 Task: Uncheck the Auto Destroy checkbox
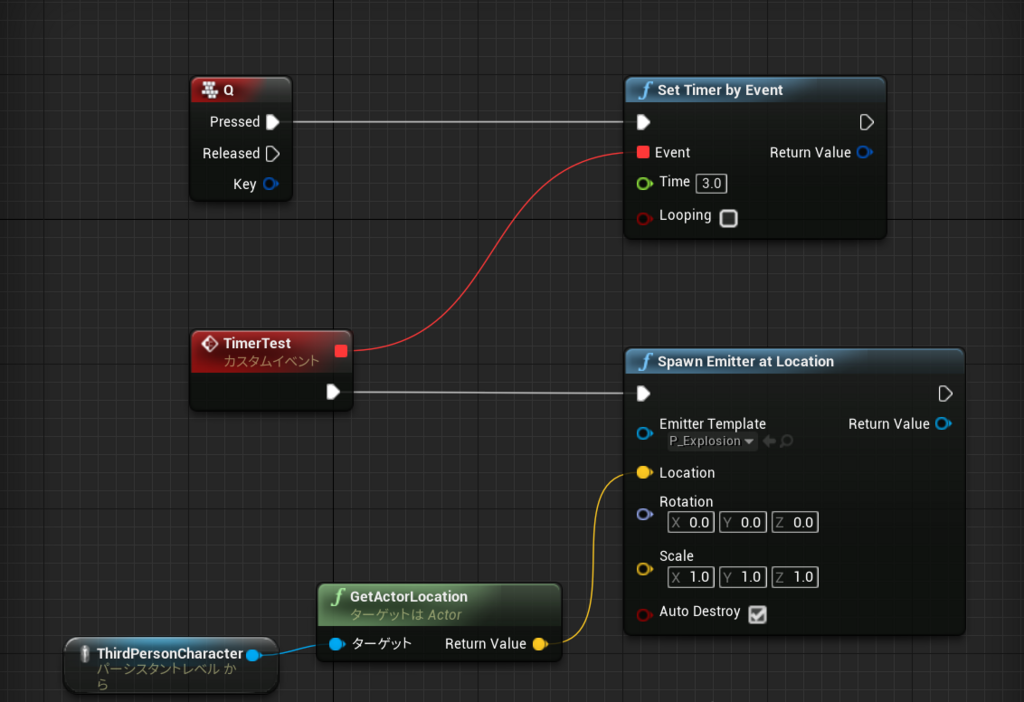(758, 614)
